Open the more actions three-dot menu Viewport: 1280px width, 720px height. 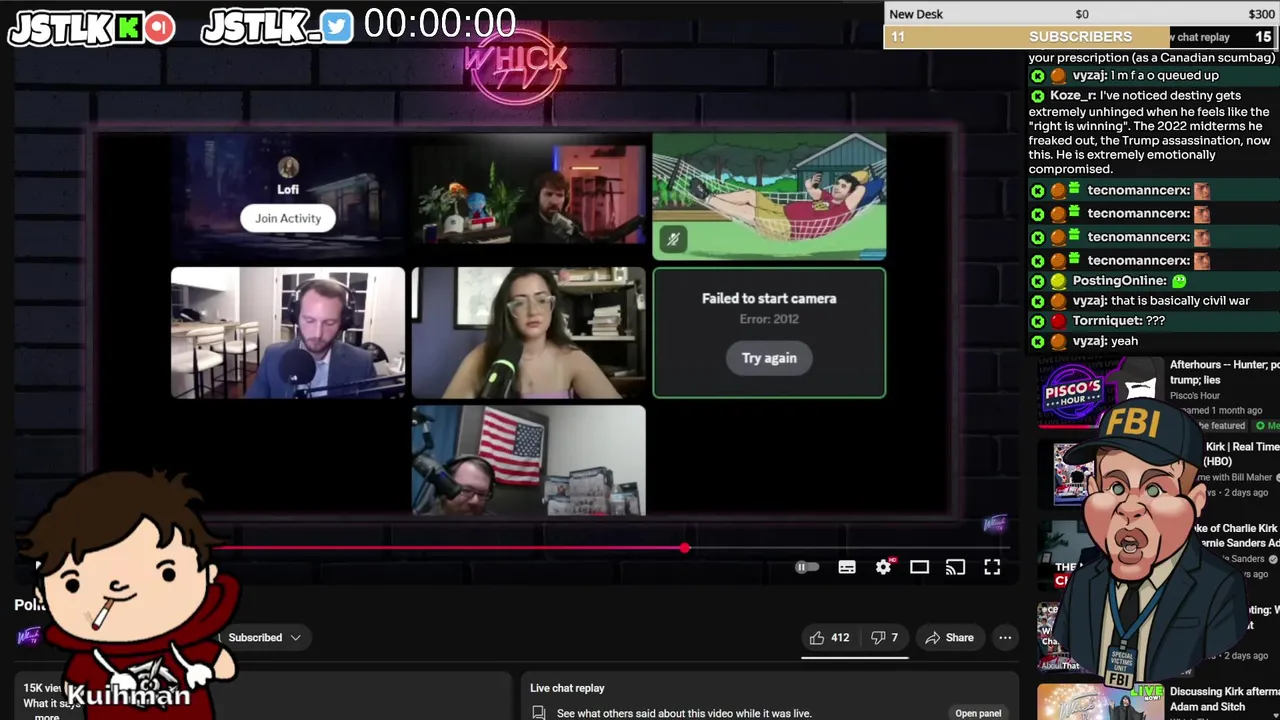[x=1005, y=638]
